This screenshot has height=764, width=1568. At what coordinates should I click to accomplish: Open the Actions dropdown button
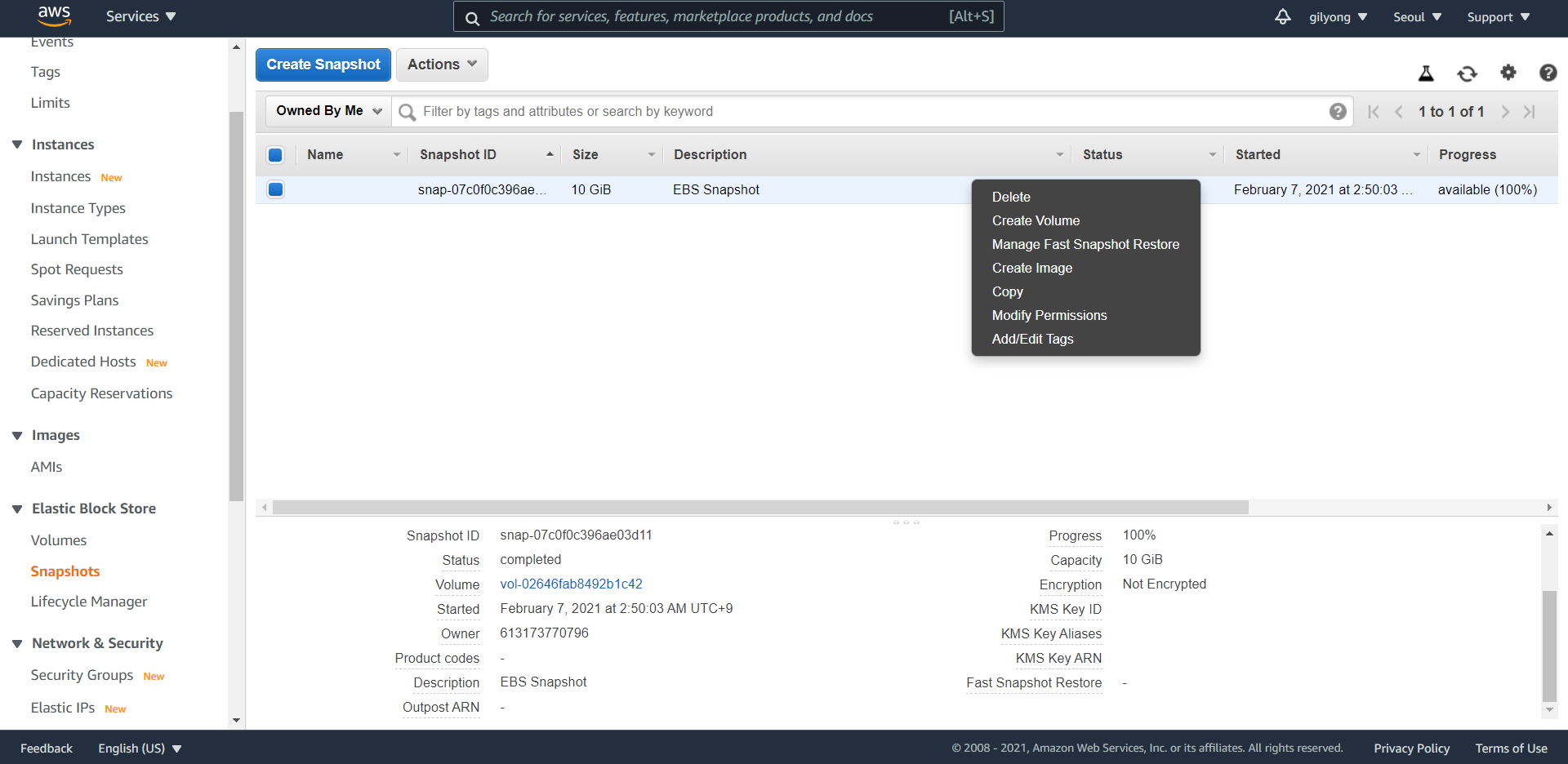442,64
